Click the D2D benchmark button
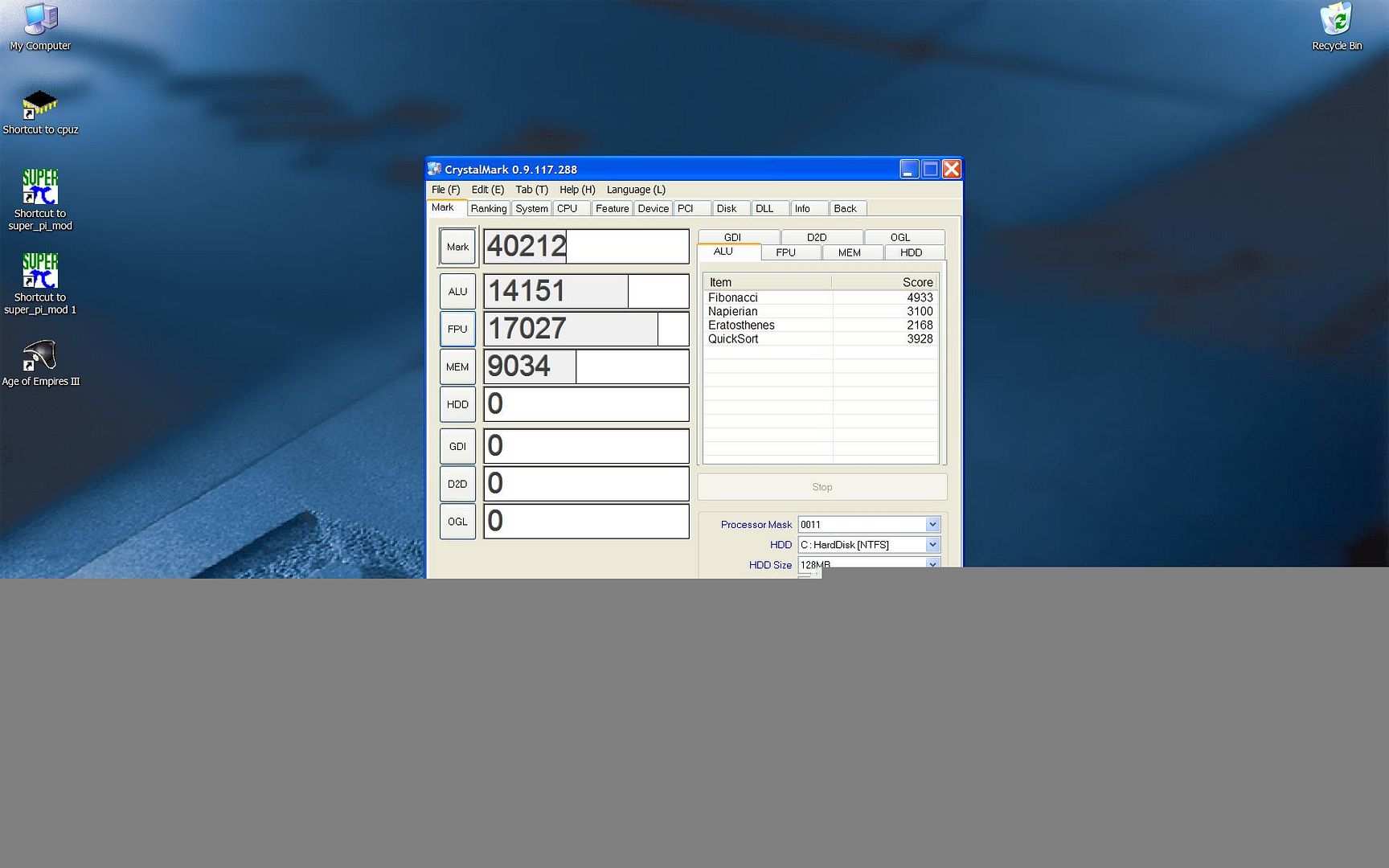This screenshot has height=868, width=1389. (457, 484)
